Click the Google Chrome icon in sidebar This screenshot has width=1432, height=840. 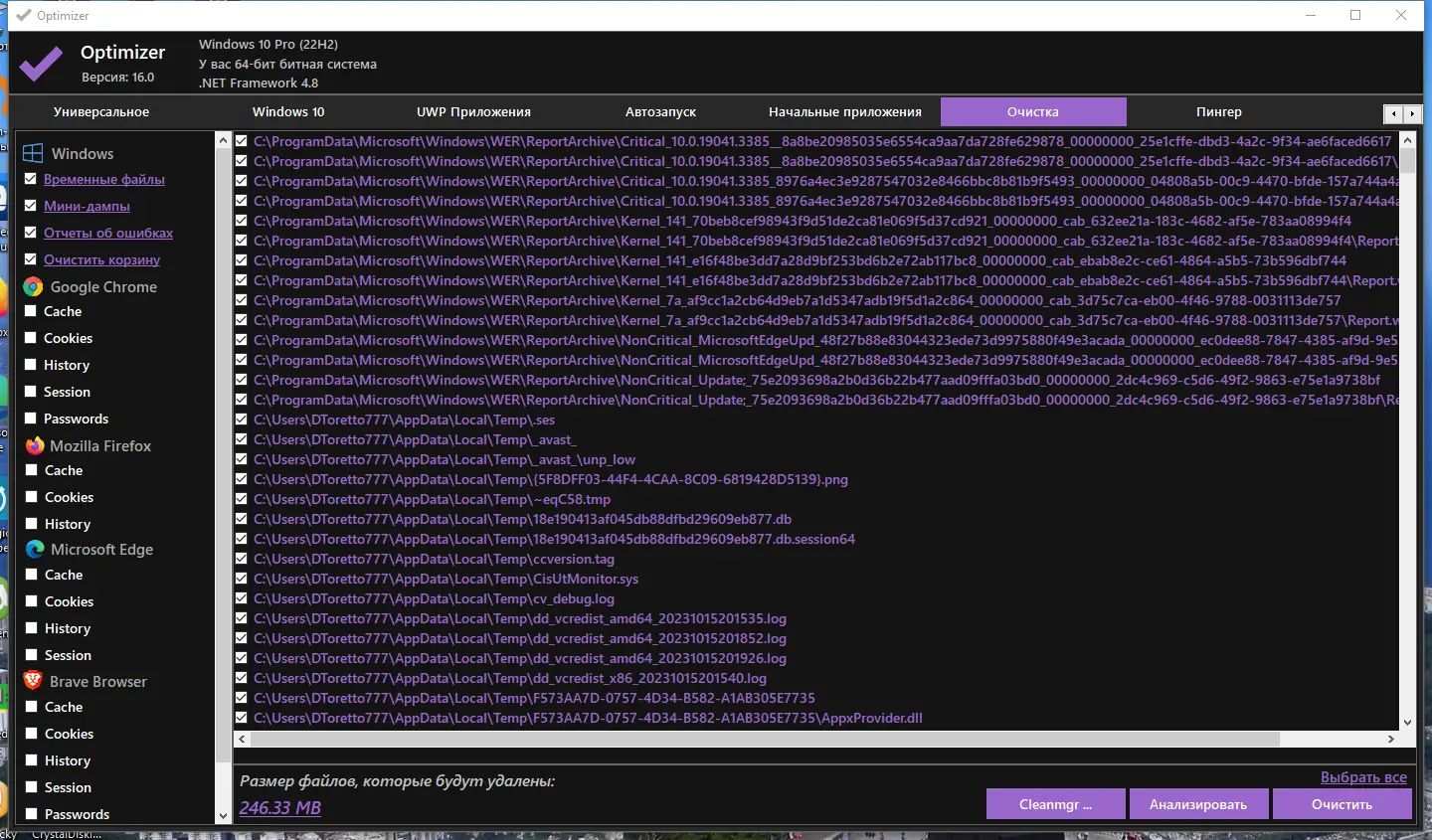(33, 286)
